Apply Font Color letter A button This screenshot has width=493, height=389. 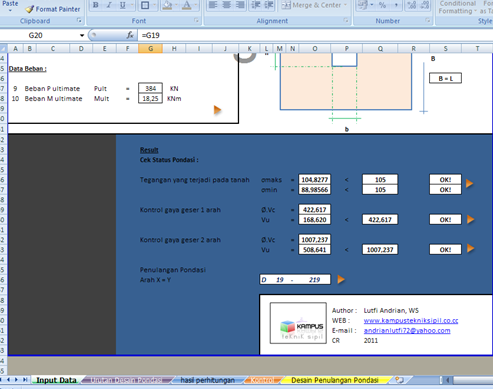point(187,5)
